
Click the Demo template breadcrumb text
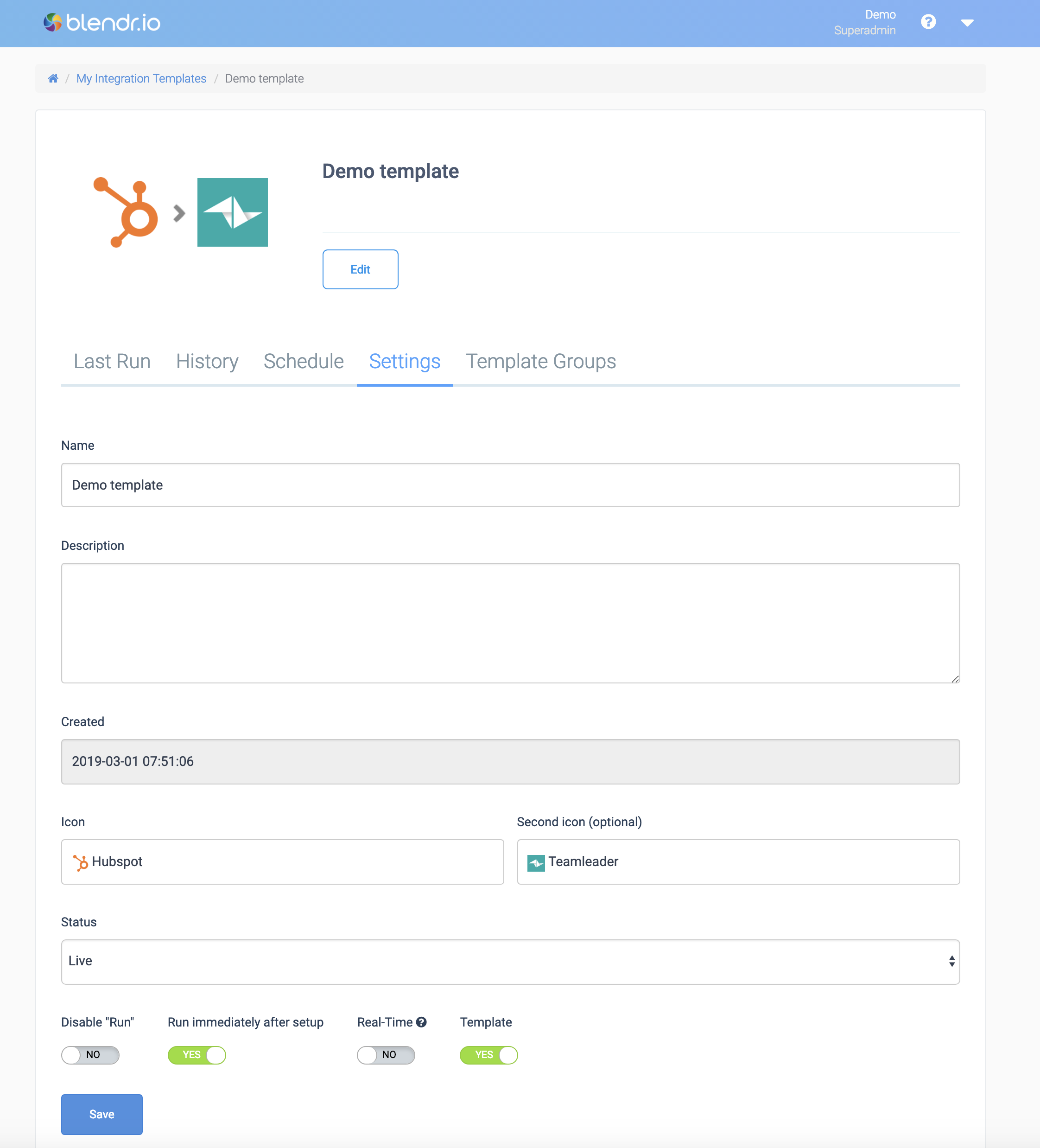click(265, 78)
